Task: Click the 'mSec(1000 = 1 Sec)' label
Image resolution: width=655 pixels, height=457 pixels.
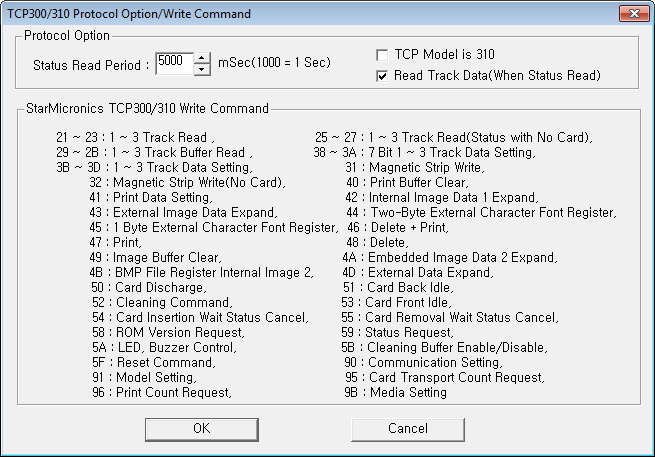Action: [274, 63]
